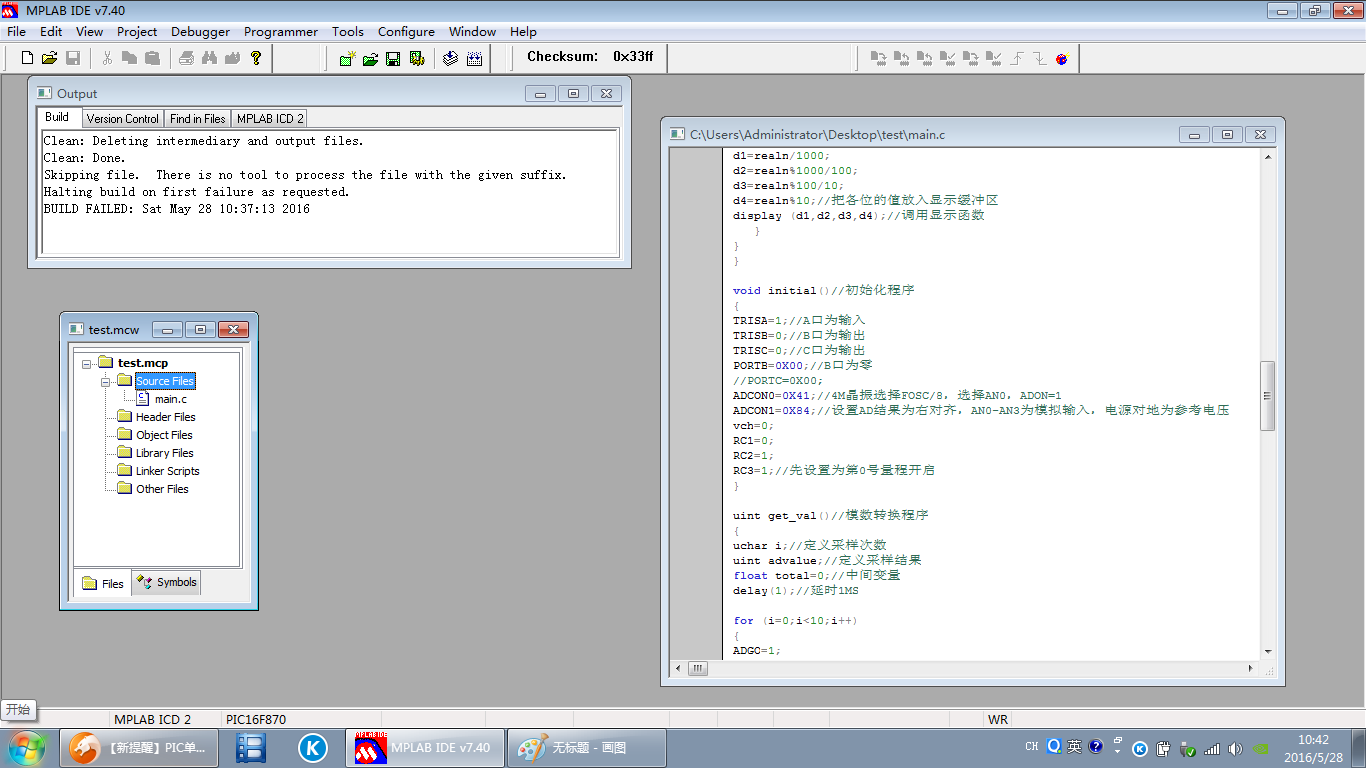Select the Library Files folder

[x=165, y=453]
